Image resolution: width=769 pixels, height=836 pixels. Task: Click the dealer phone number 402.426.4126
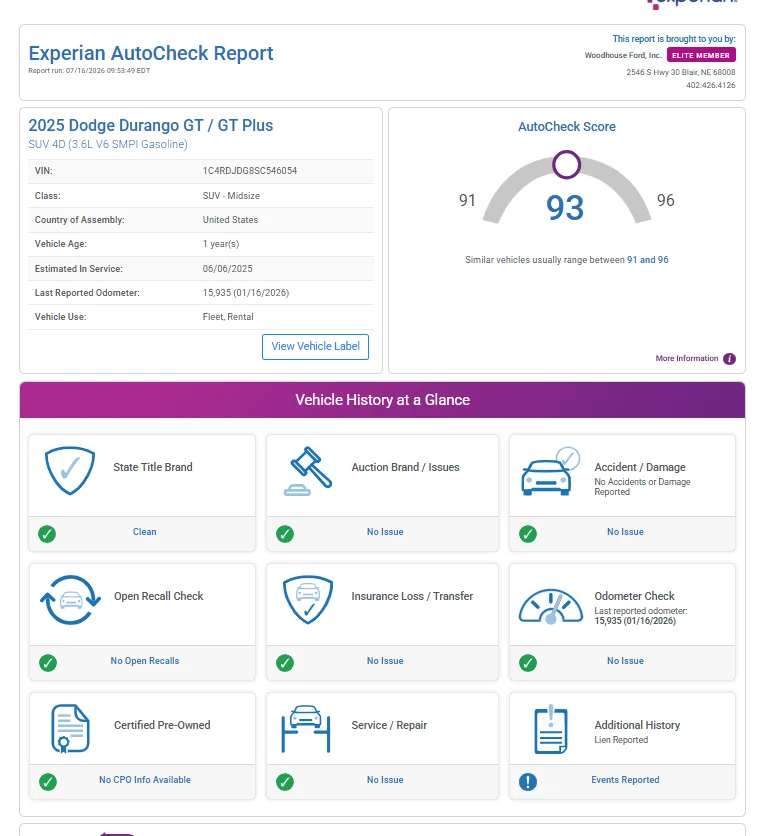[710, 85]
